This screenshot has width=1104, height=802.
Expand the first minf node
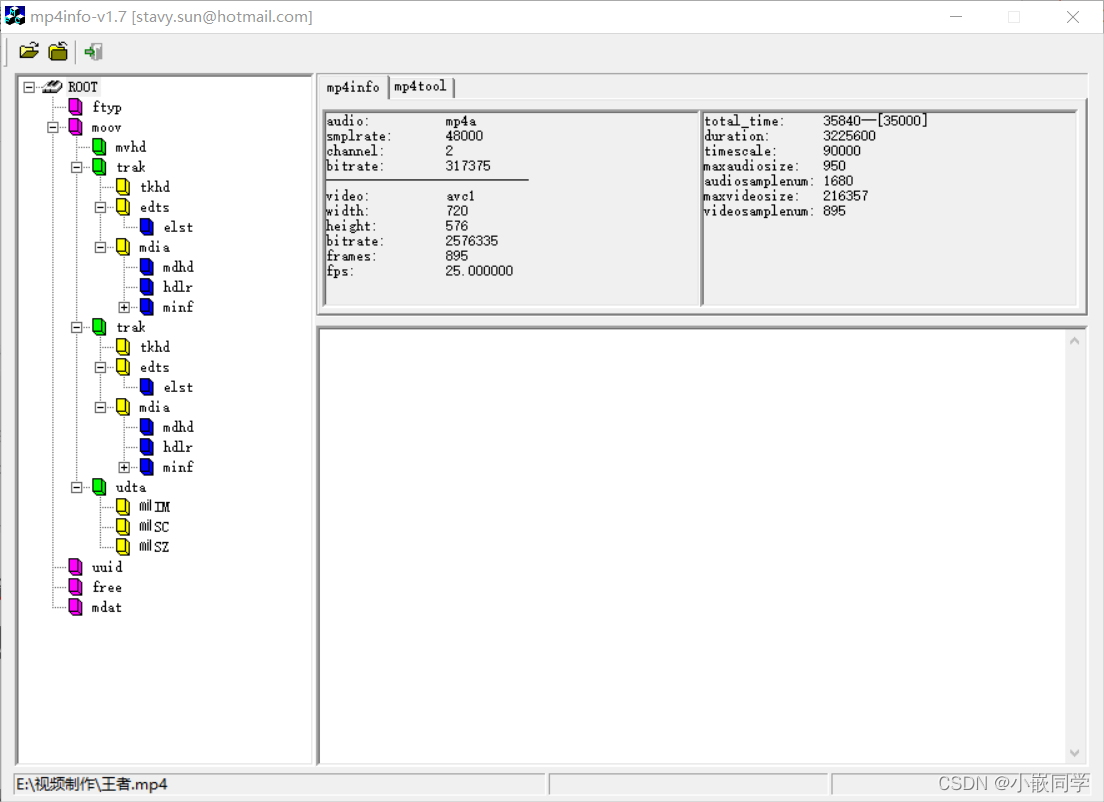click(124, 307)
